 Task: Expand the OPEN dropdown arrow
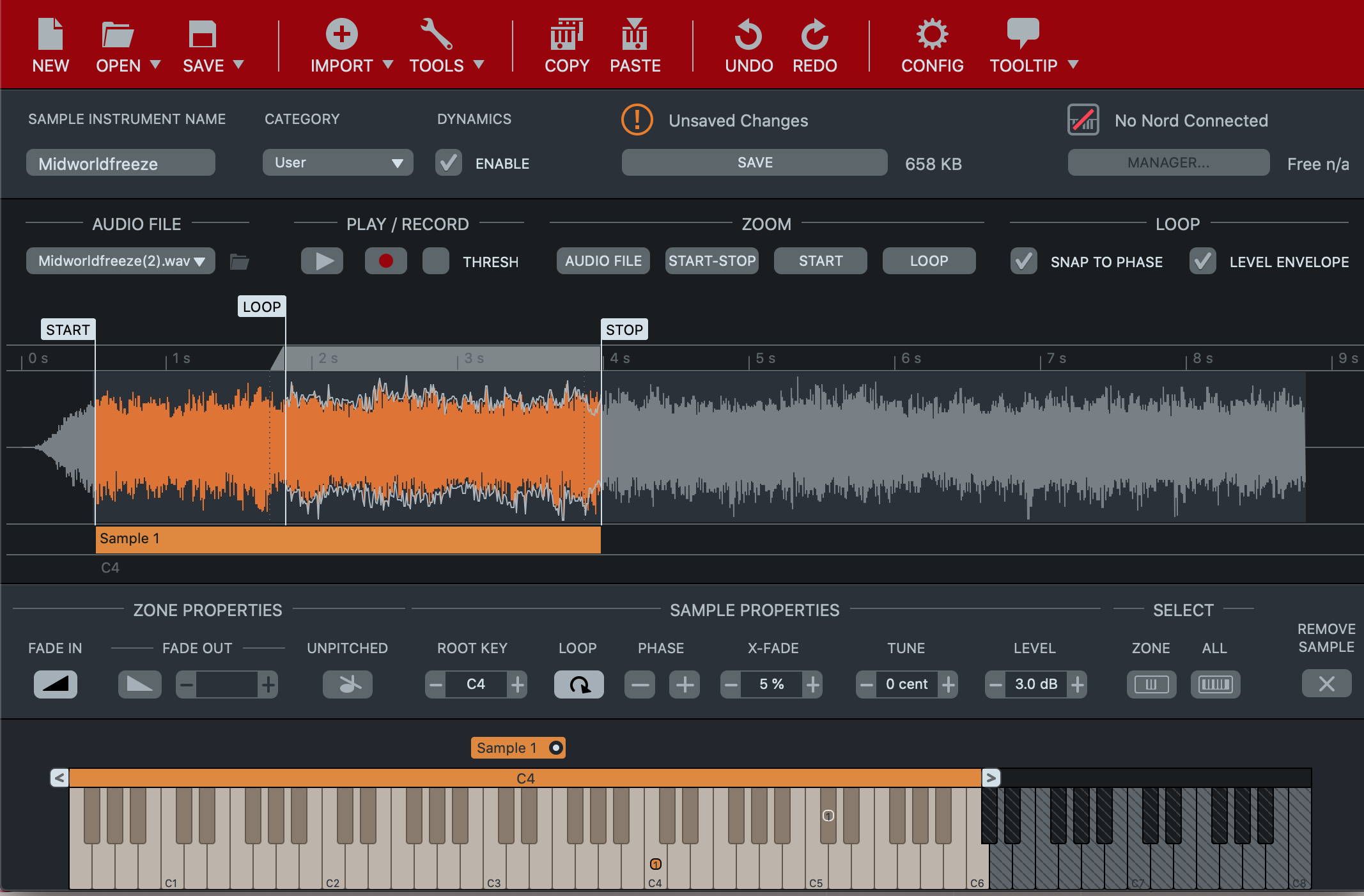click(155, 65)
